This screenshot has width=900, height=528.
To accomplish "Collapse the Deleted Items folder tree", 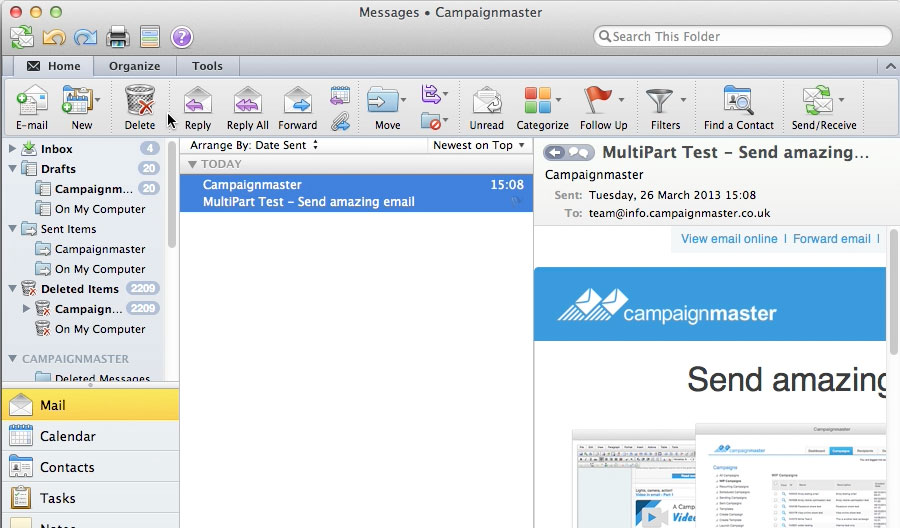I will [x=12, y=289].
